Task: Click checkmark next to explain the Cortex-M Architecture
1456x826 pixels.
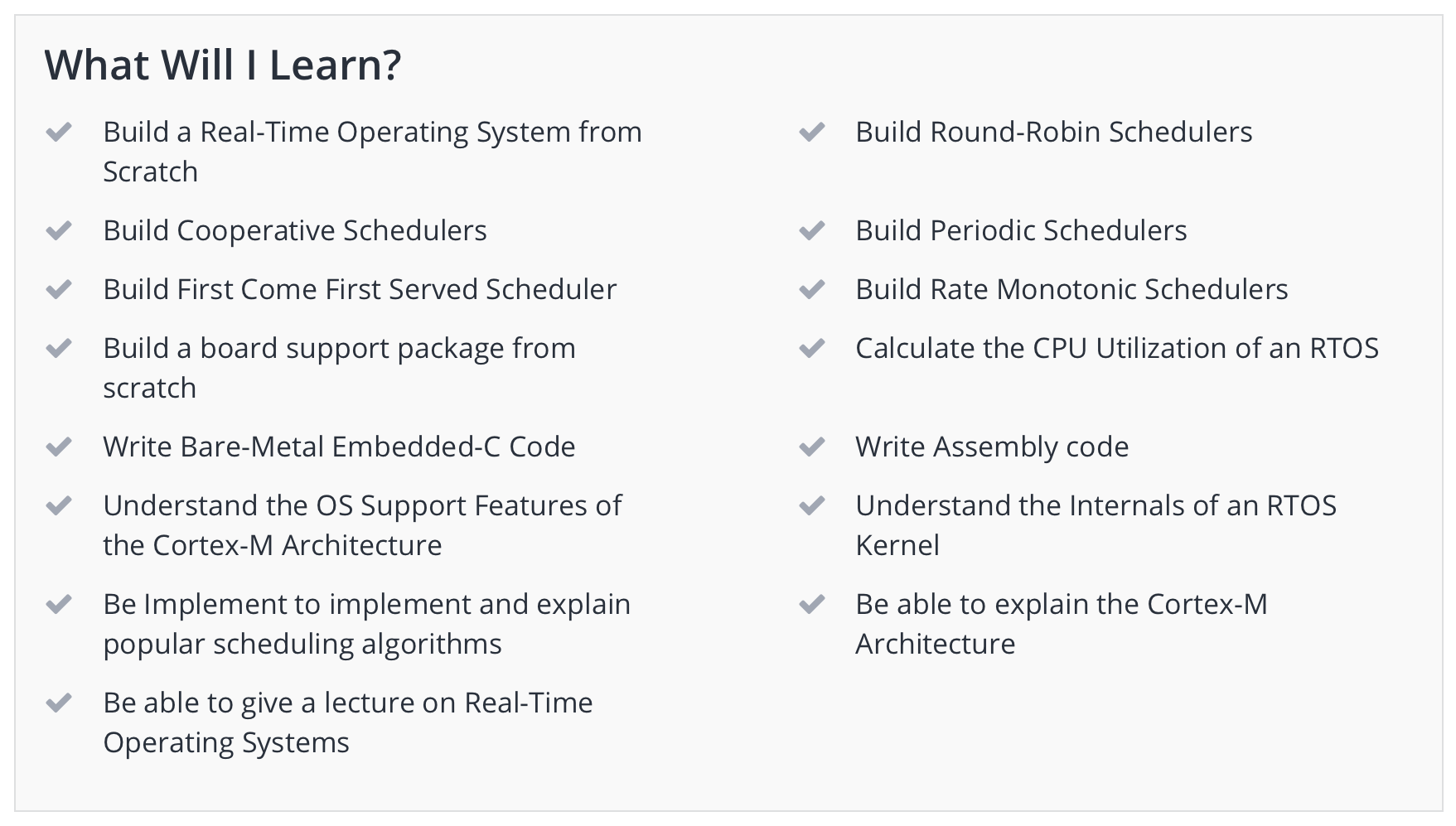Action: coord(811,604)
